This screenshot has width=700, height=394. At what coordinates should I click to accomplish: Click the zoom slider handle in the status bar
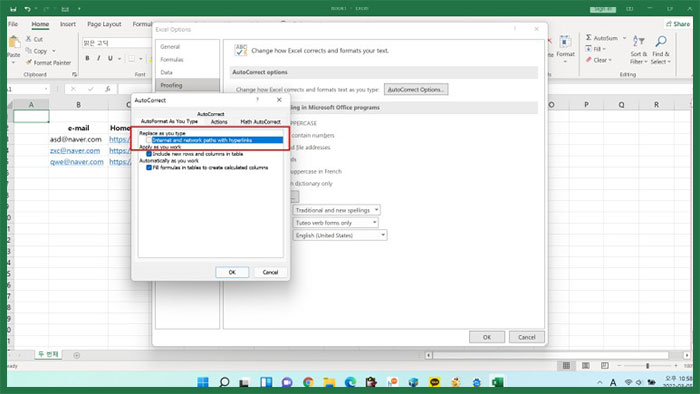(647, 365)
